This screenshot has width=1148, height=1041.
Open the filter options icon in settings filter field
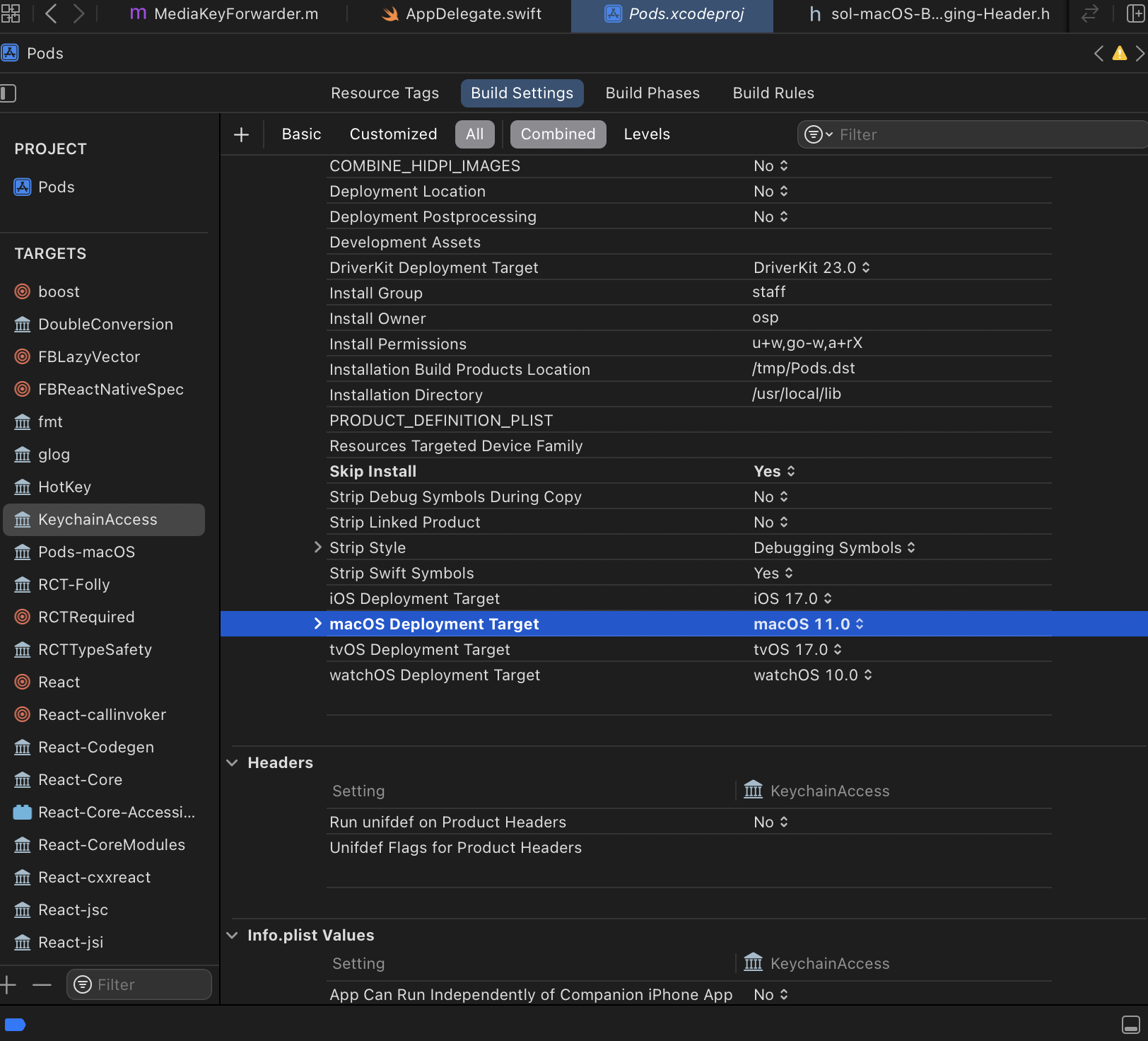pos(815,134)
